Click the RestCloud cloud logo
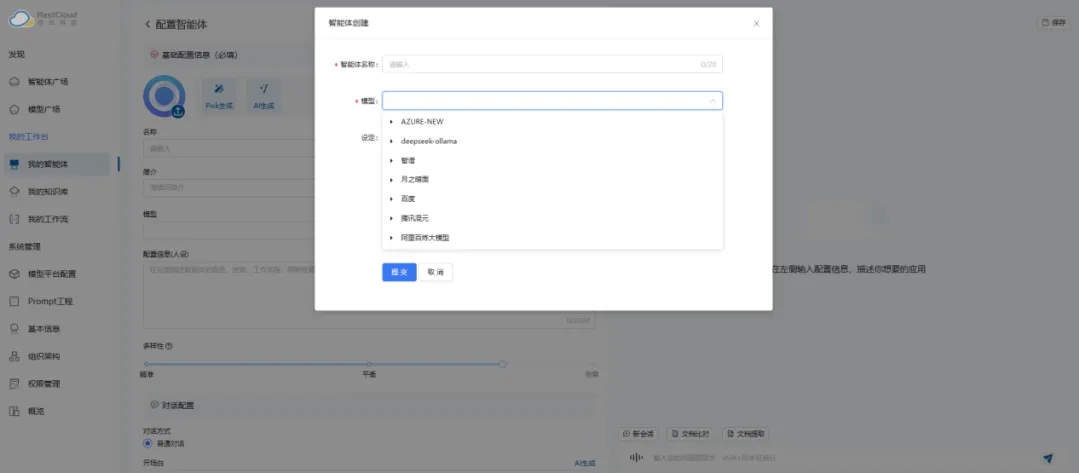The image size is (1079, 473). pos(21,18)
